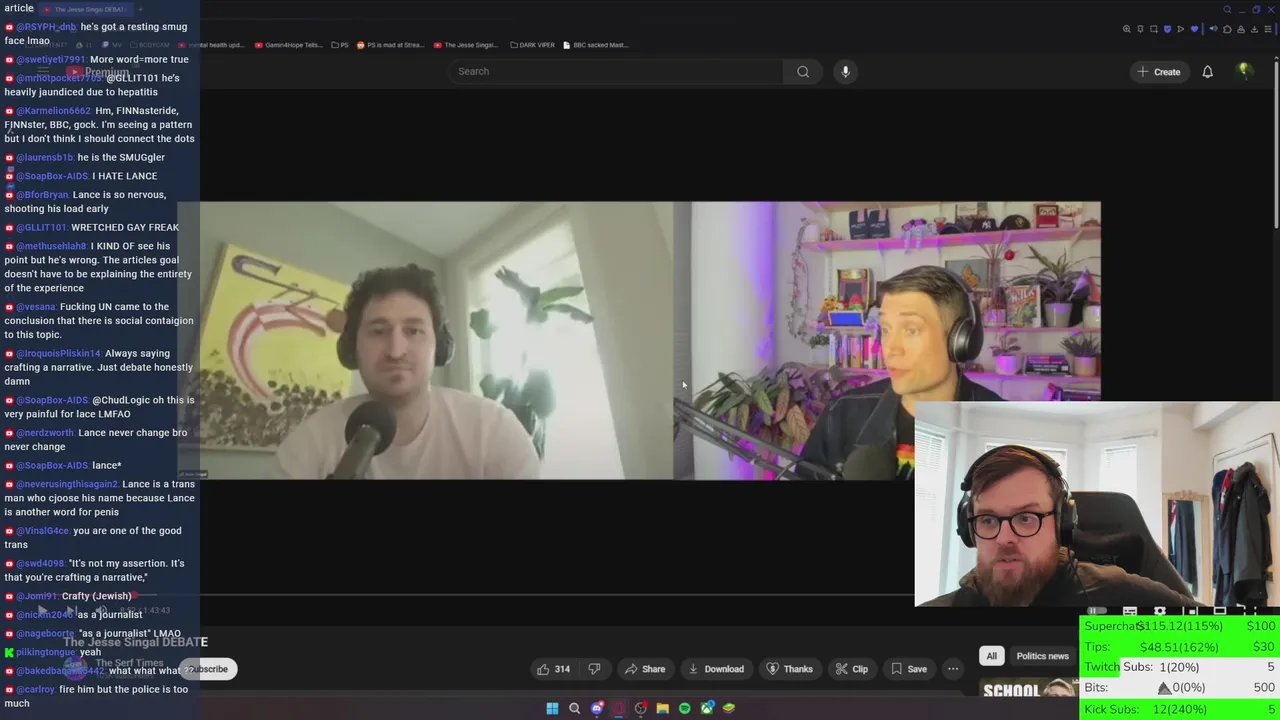1280x720 pixels.
Task: Open Spotify from the taskbar
Action: [684, 708]
